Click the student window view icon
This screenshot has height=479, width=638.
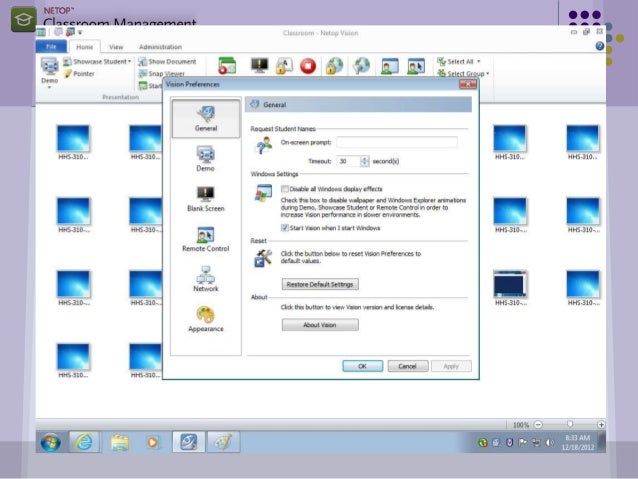(390, 66)
